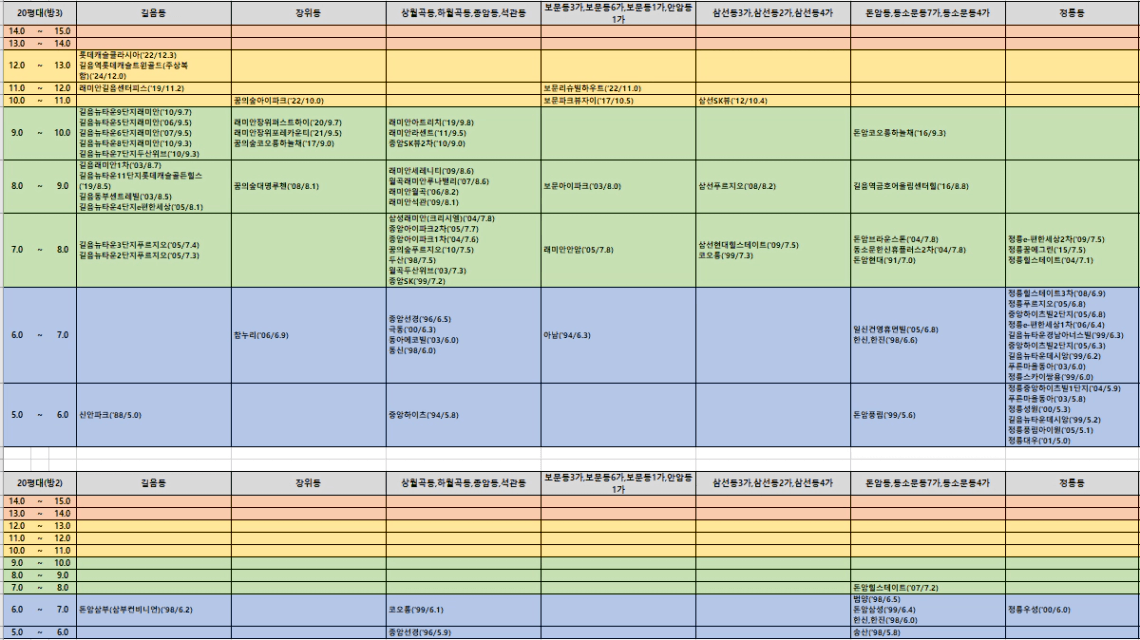Click the 보문리슈빌하우트('22/11.0) cell
Viewport: 1140px width, 640px height.
click(x=618, y=88)
